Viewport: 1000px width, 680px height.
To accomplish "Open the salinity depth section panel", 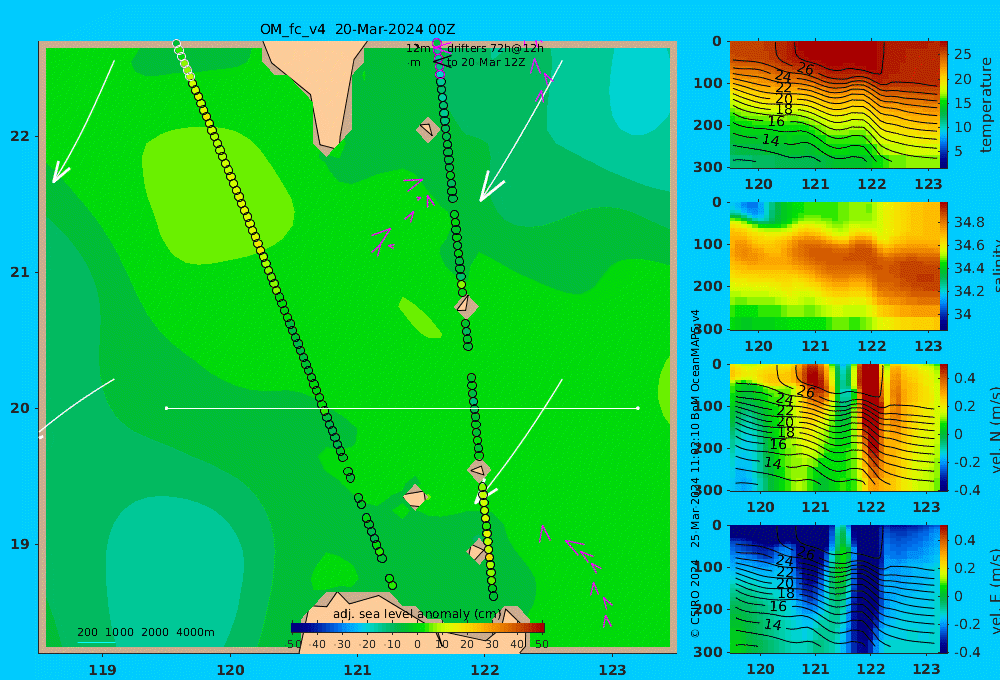I will click(x=834, y=266).
